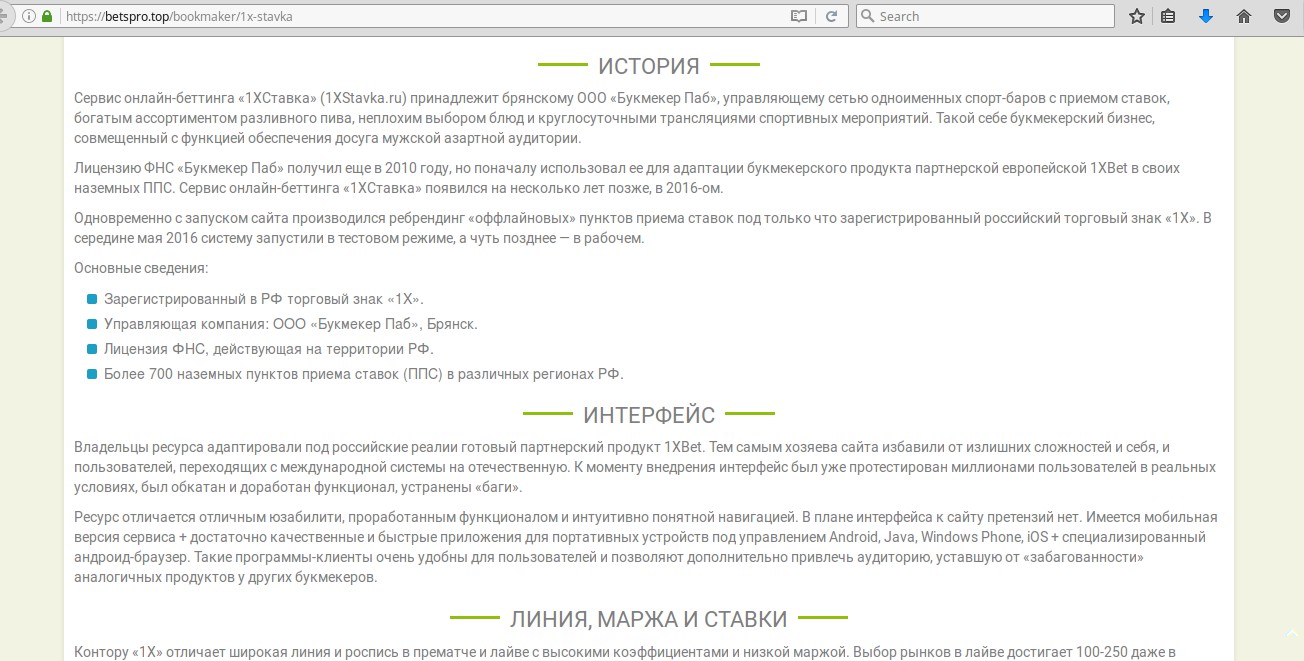1304x661 pixels.
Task: Click the ИНТЕРФЕЙС section heading
Action: coord(649,415)
